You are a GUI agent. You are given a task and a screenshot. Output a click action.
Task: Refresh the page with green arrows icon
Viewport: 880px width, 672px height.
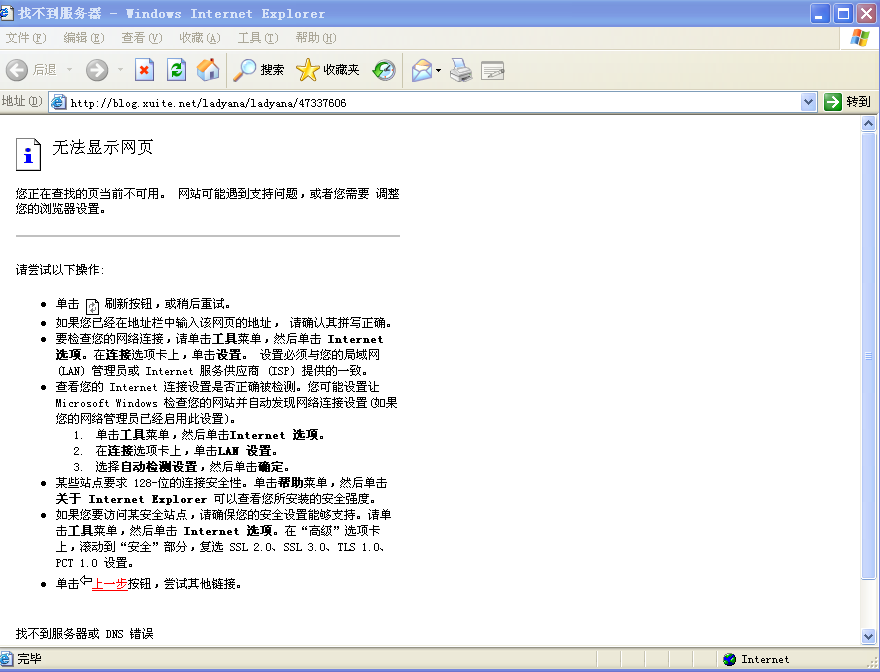176,70
